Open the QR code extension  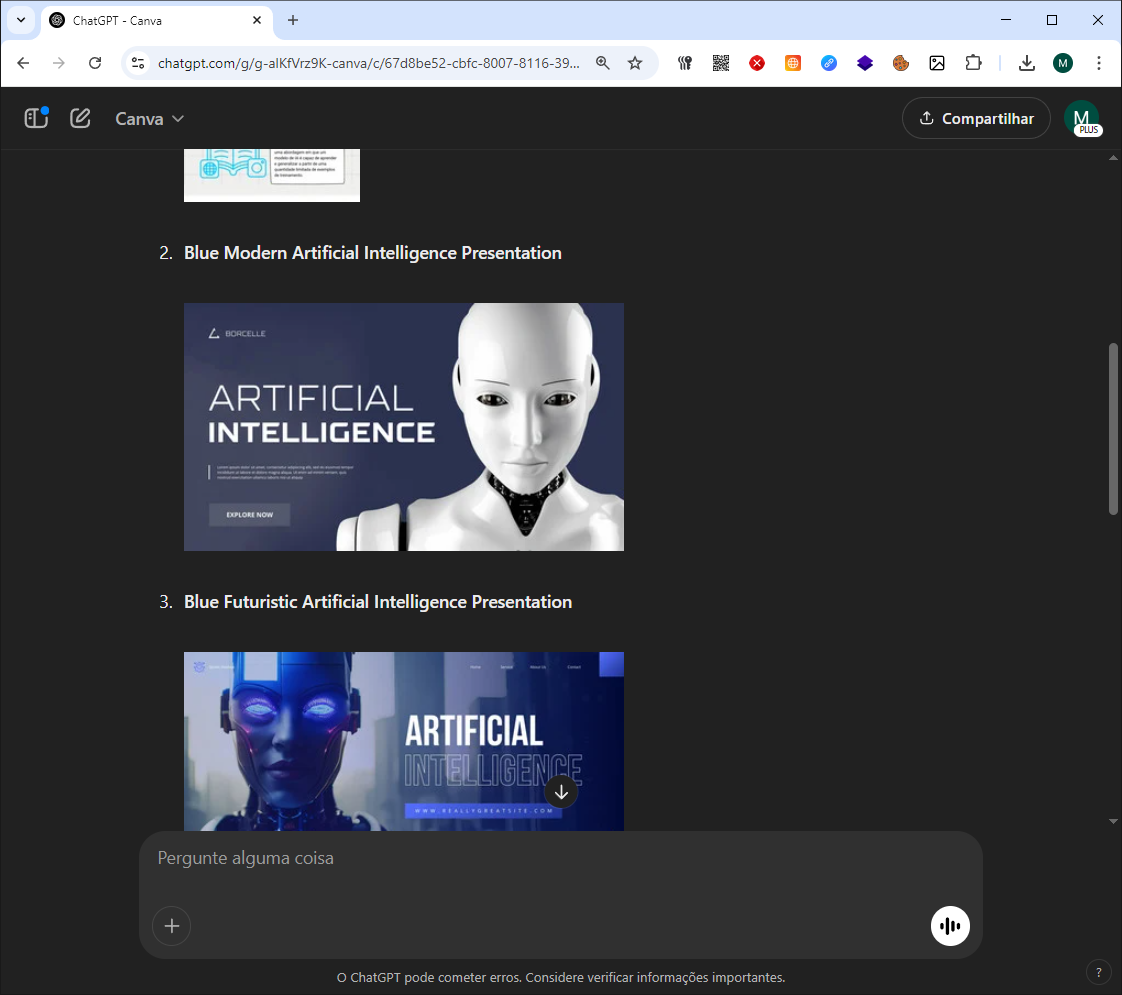point(721,63)
